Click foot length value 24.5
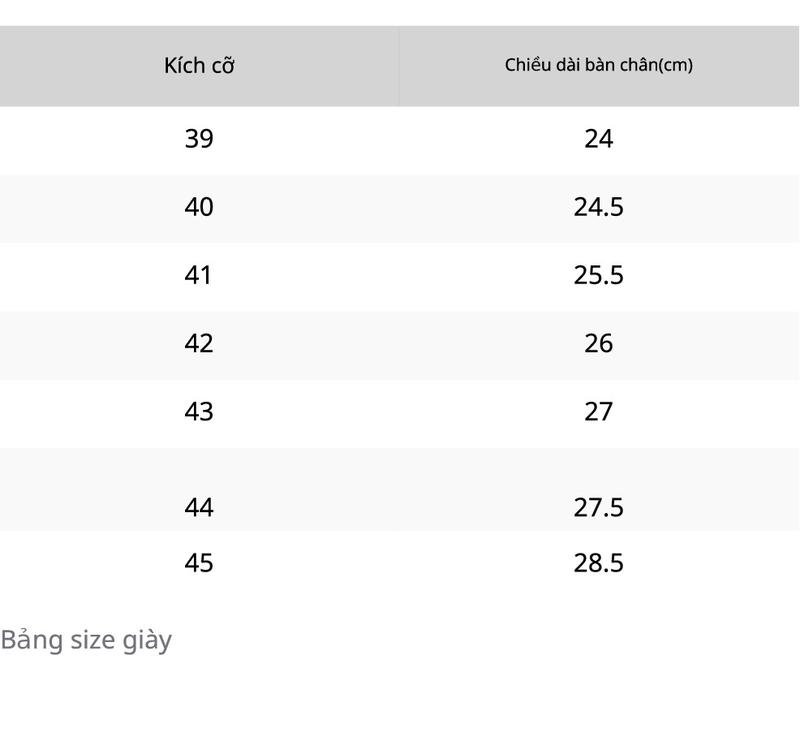800x750 pixels. pyautogui.click(x=598, y=207)
